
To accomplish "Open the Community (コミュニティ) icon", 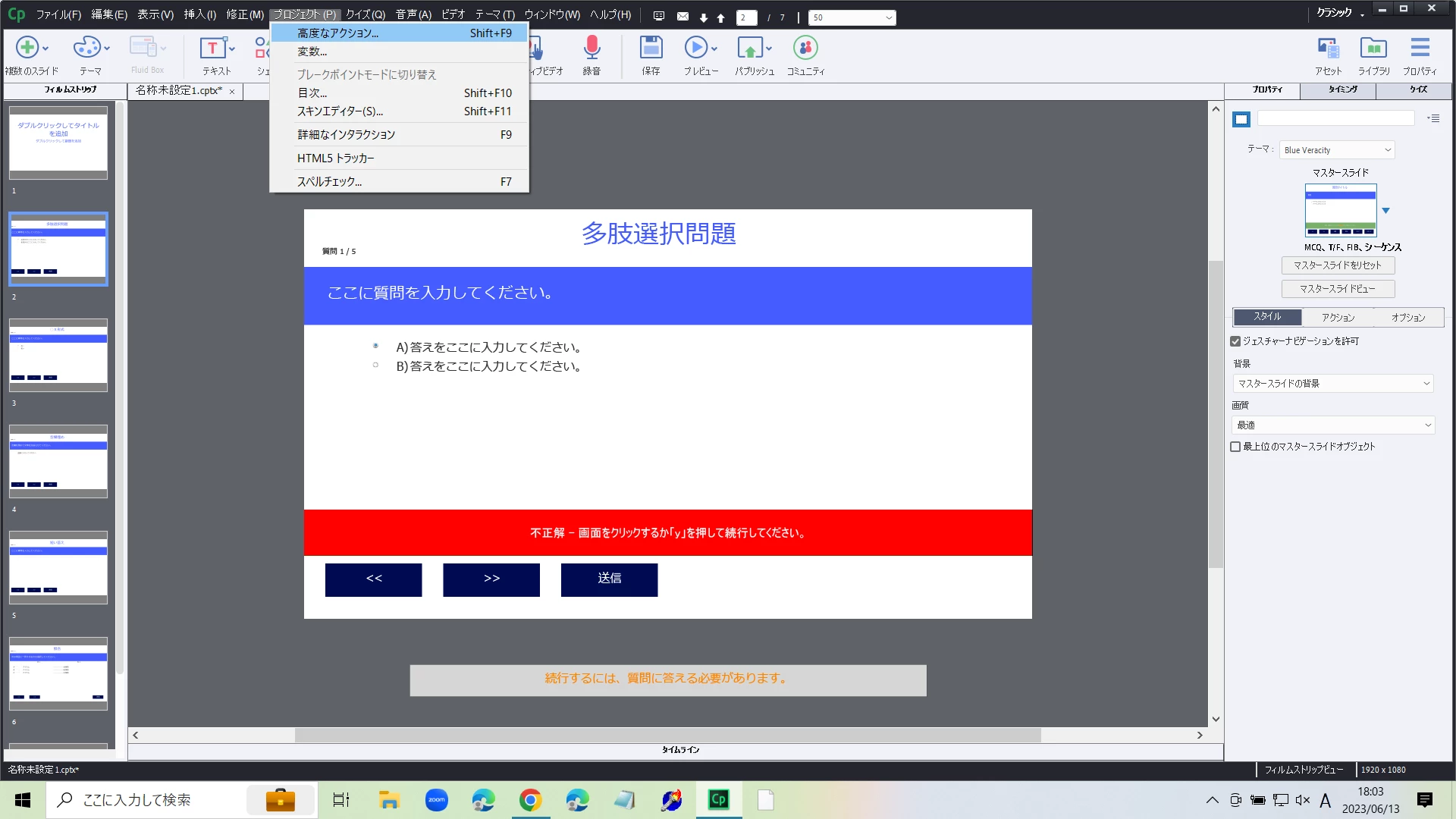I will (805, 49).
